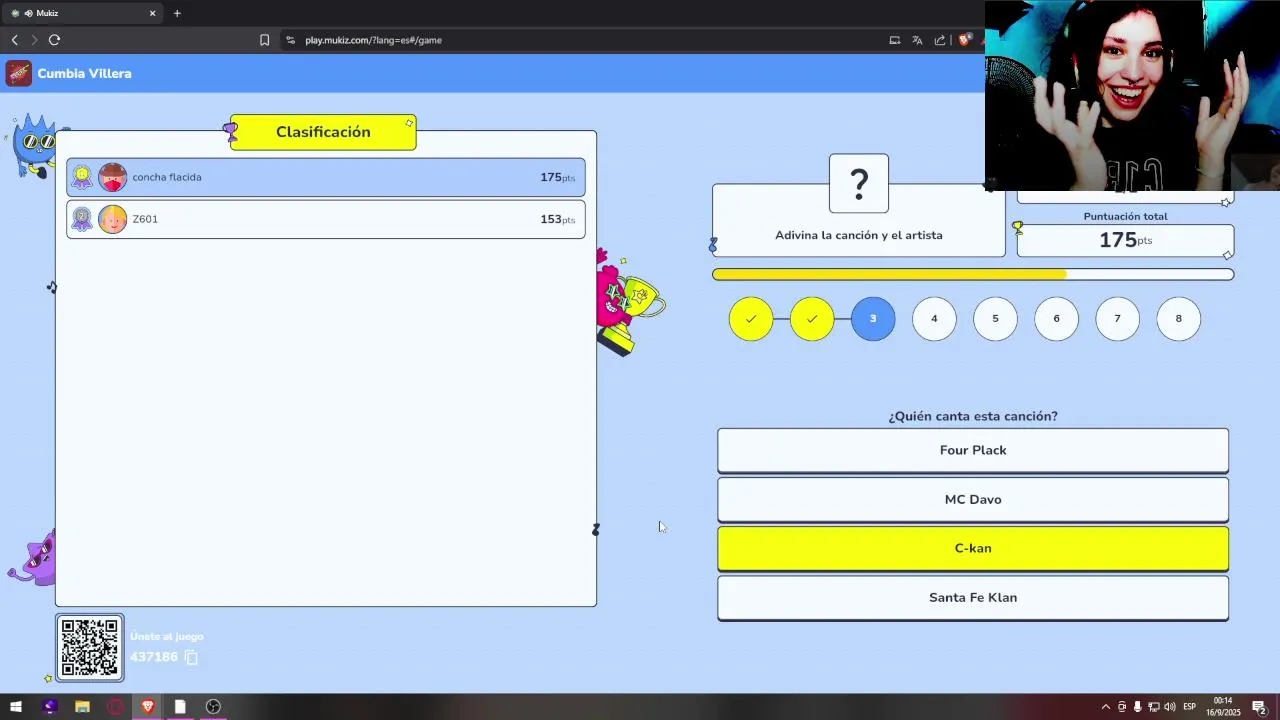
Task: Select round 6 circle
Action: pyautogui.click(x=1056, y=319)
